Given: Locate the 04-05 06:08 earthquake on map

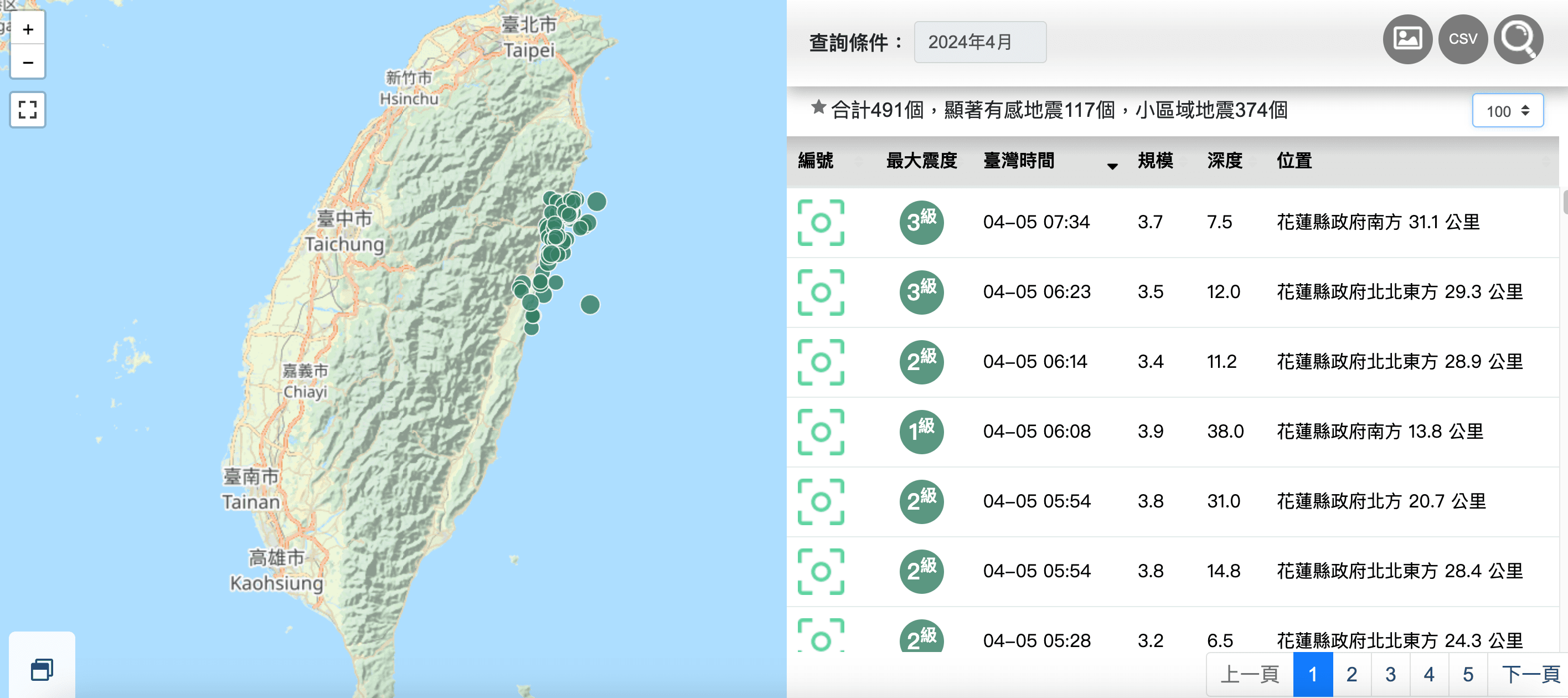Looking at the screenshot, I should [821, 432].
